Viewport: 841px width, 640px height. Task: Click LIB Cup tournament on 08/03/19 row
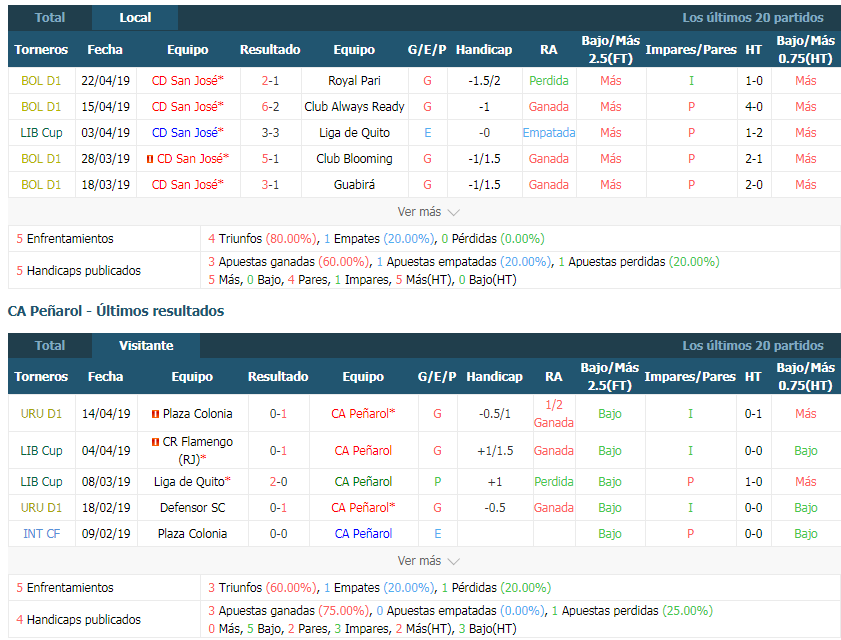pyautogui.click(x=41, y=482)
